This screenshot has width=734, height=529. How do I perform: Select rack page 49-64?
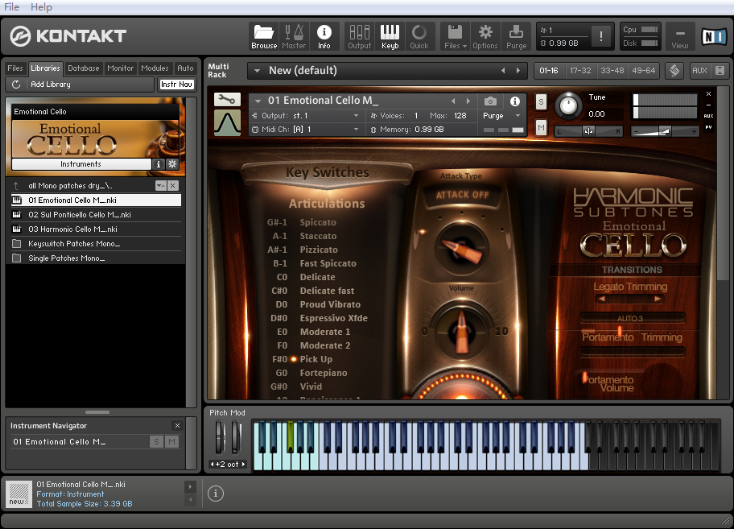(644, 71)
